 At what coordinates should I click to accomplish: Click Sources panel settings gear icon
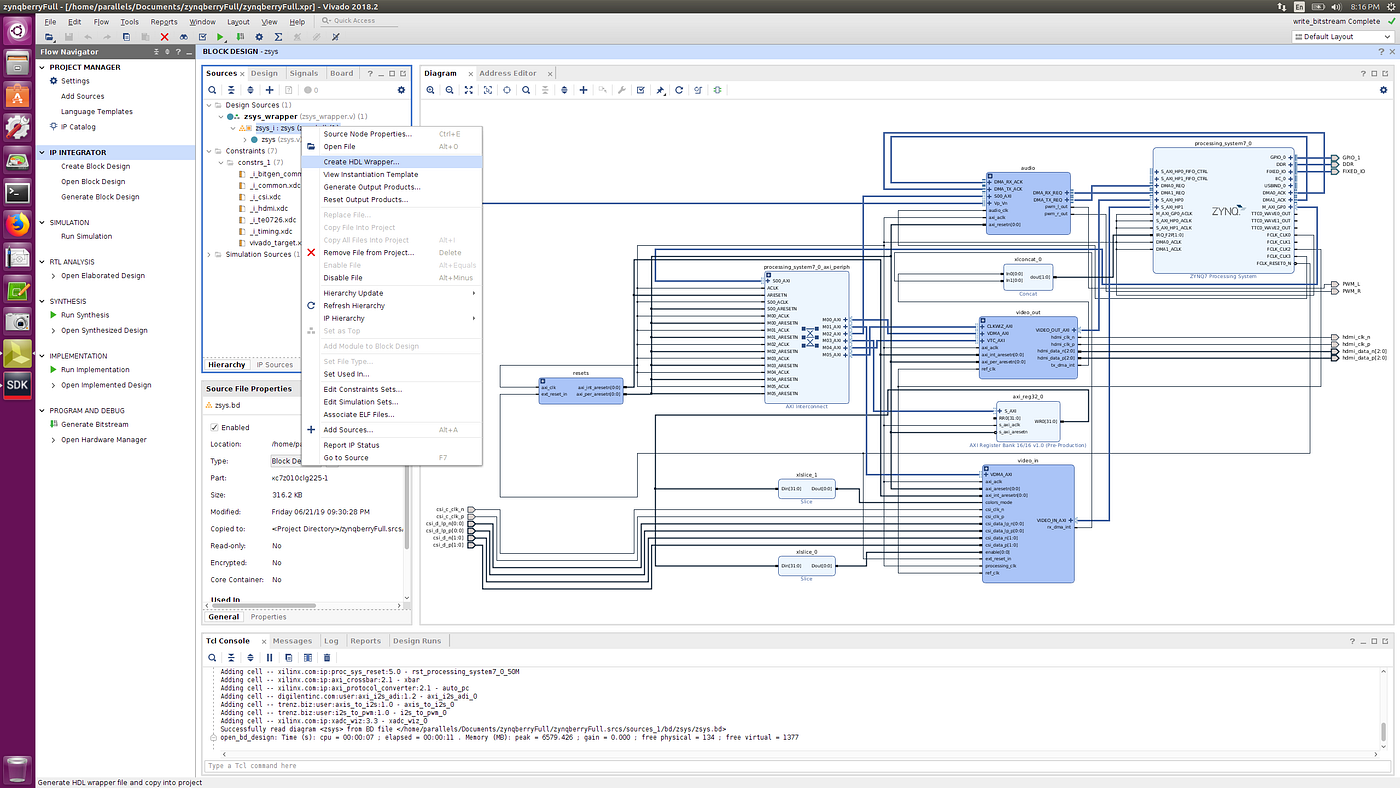click(401, 90)
